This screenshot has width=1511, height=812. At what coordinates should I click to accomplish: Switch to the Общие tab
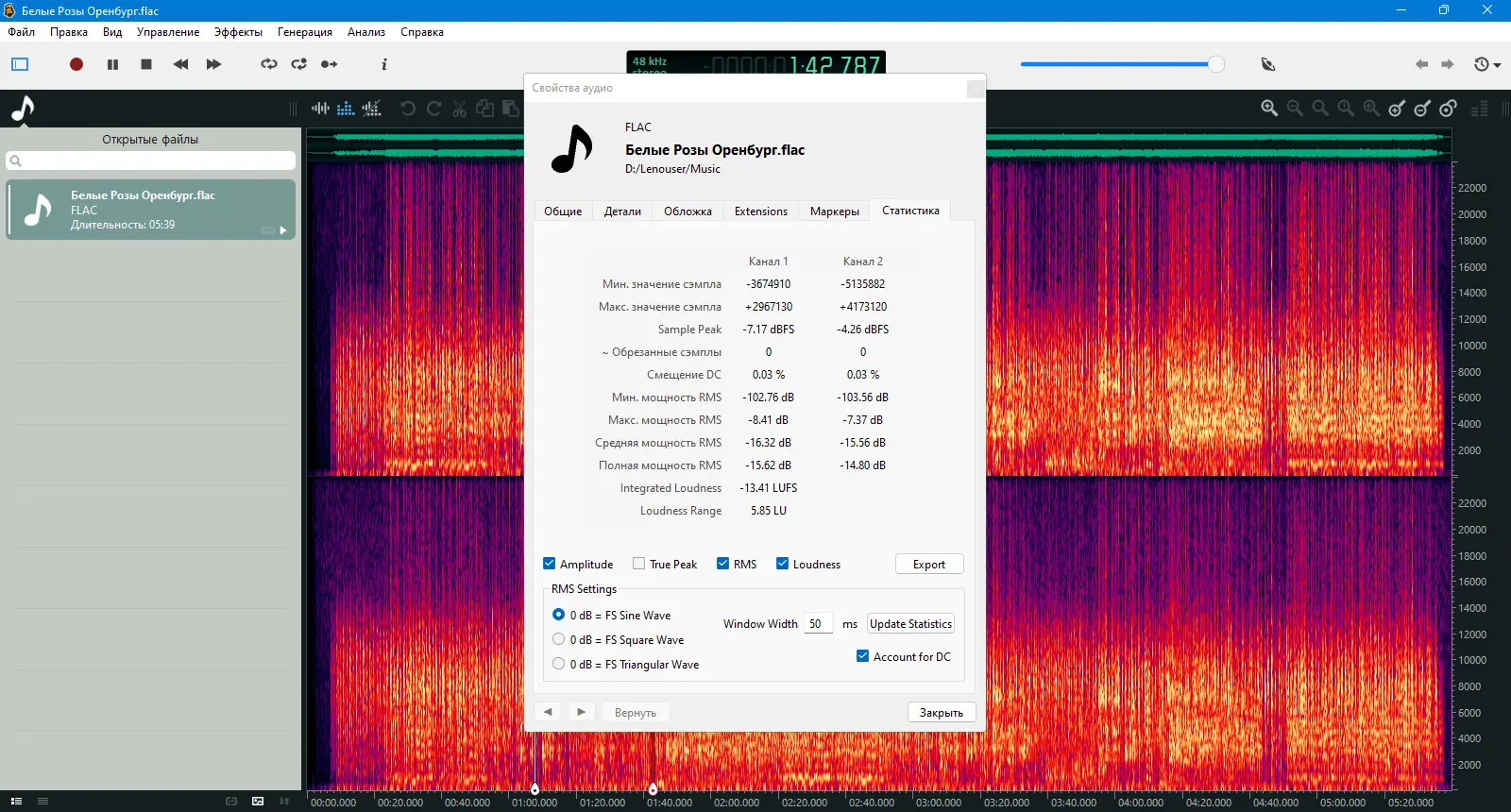[563, 211]
